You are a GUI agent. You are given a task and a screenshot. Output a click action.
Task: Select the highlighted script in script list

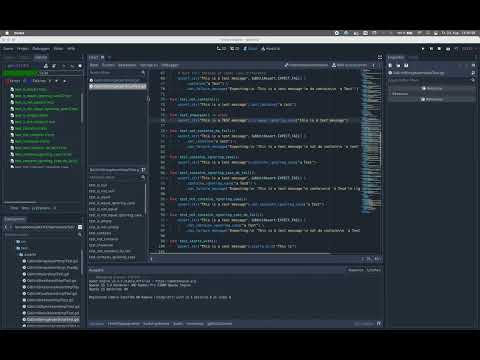coord(118,86)
